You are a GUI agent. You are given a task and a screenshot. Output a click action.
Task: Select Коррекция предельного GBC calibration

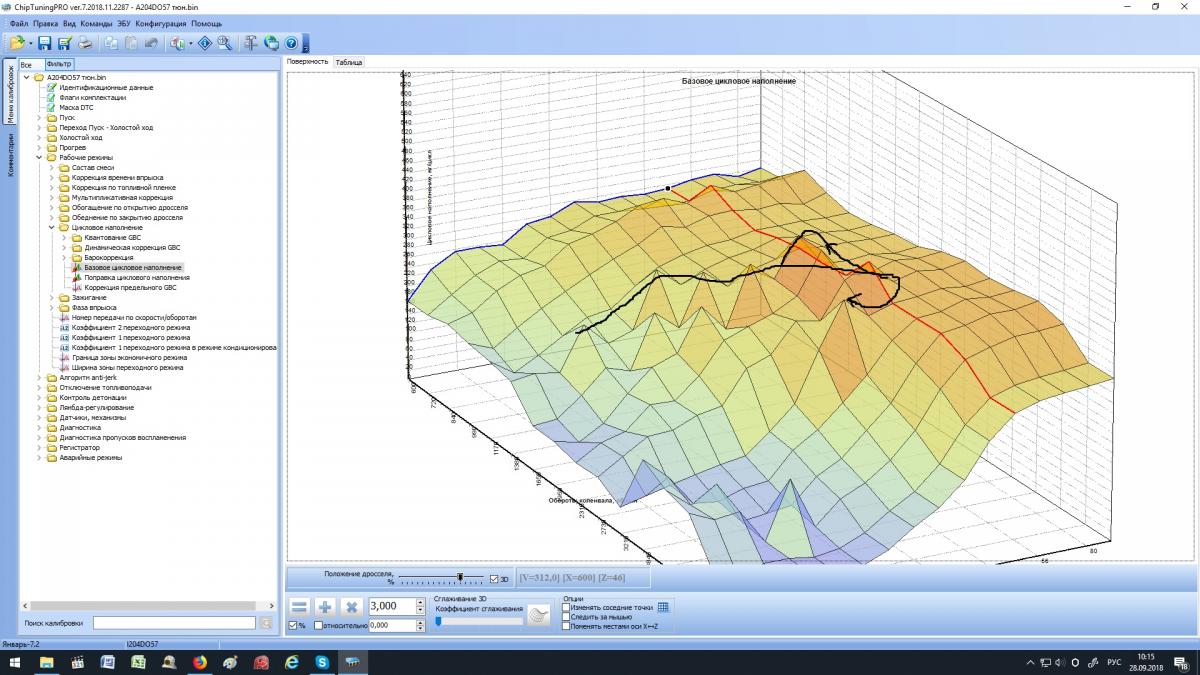[130, 287]
